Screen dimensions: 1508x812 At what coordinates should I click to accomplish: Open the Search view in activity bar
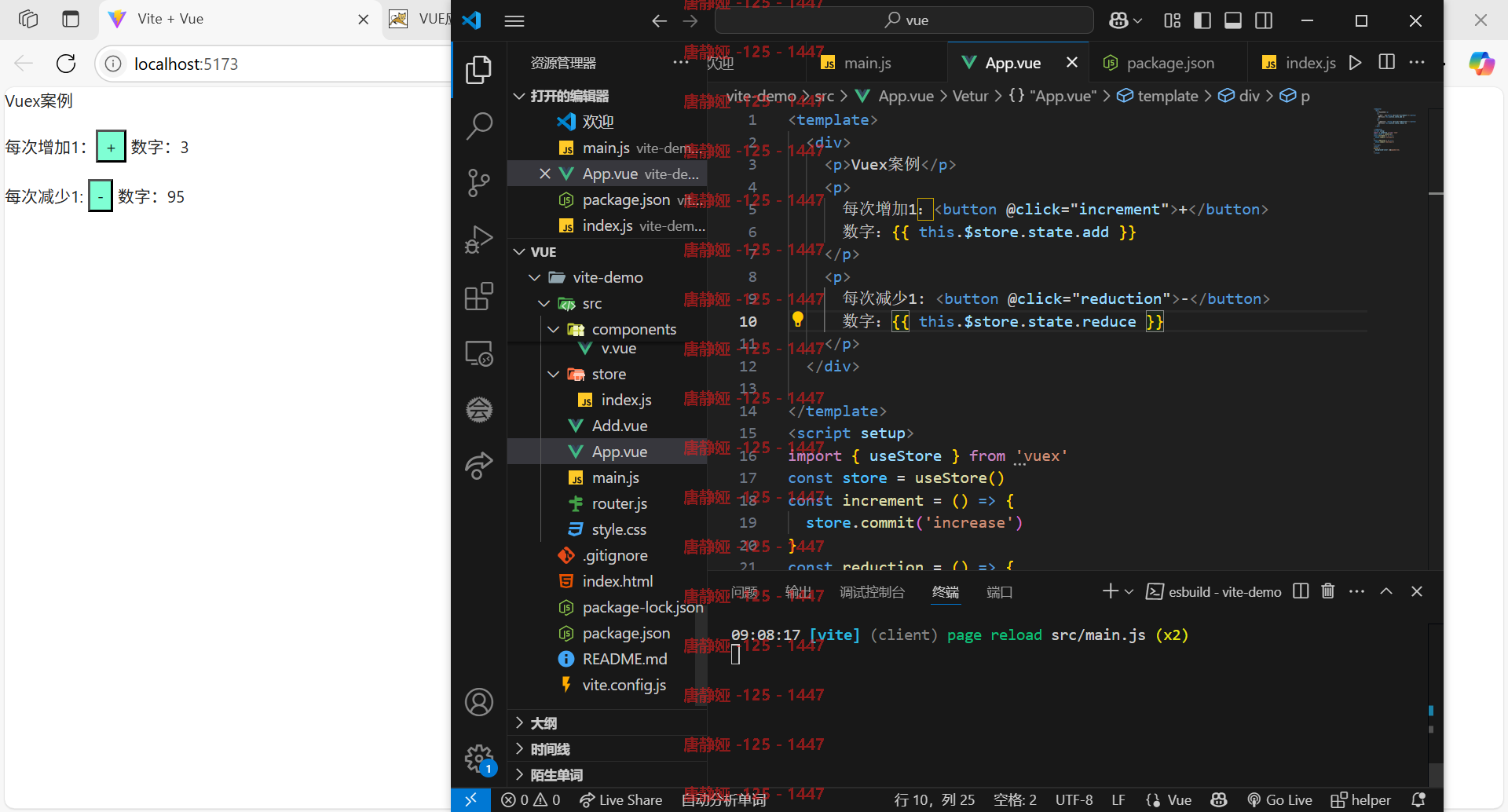[479, 126]
